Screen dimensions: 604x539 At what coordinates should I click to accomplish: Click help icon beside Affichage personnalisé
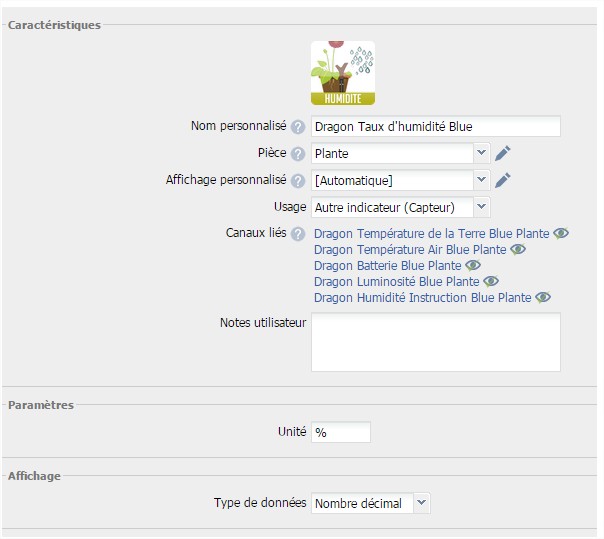297,181
